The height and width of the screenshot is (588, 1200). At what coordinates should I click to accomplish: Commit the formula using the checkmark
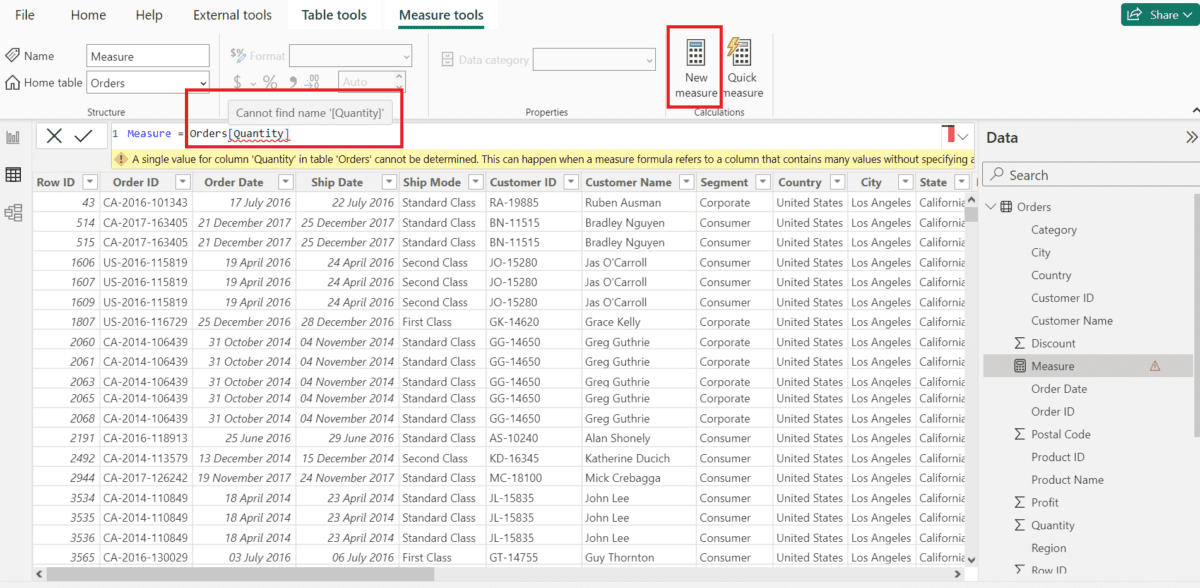pyautogui.click(x=83, y=136)
